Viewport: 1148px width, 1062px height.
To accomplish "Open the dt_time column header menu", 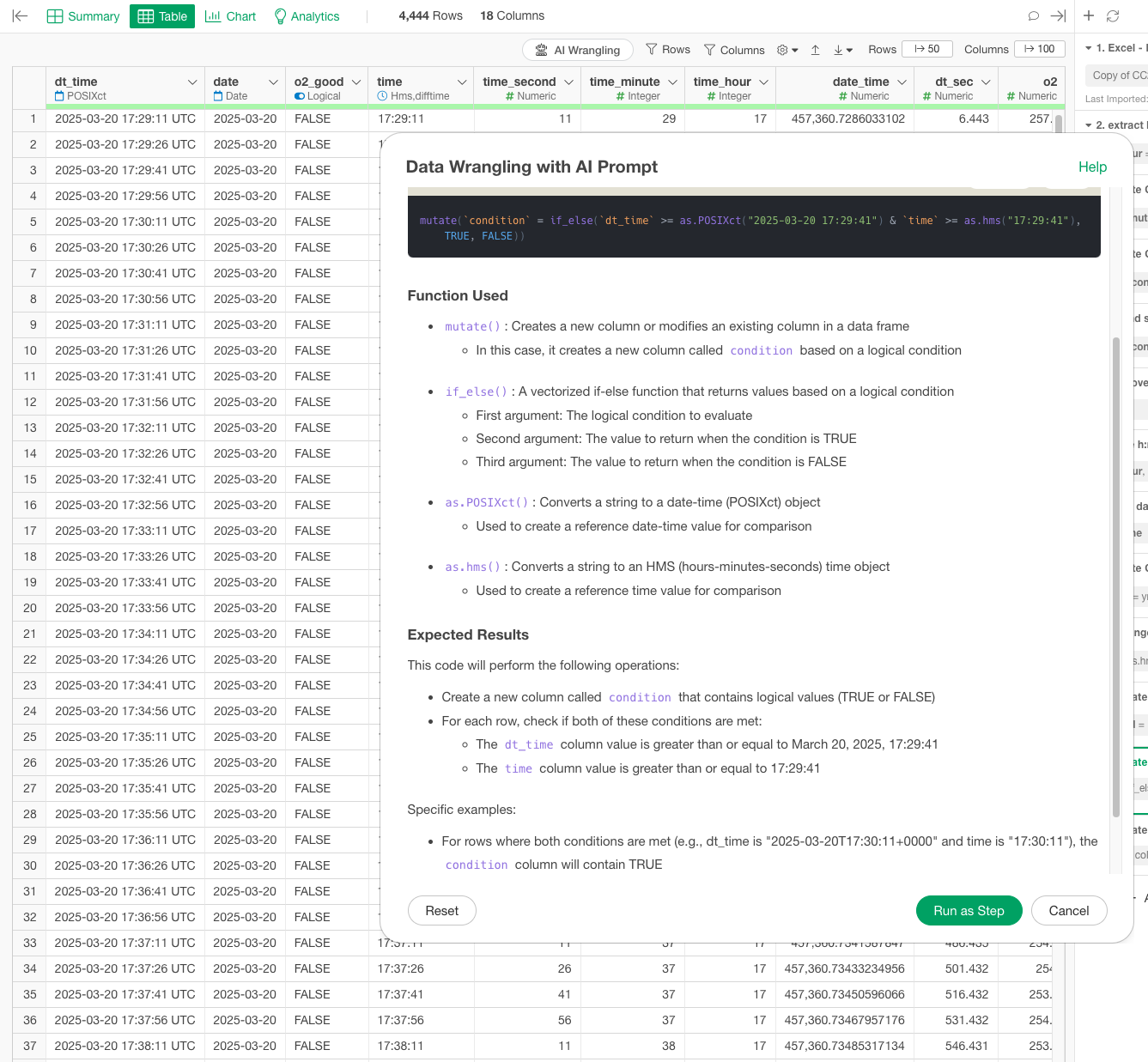I will pos(192,82).
